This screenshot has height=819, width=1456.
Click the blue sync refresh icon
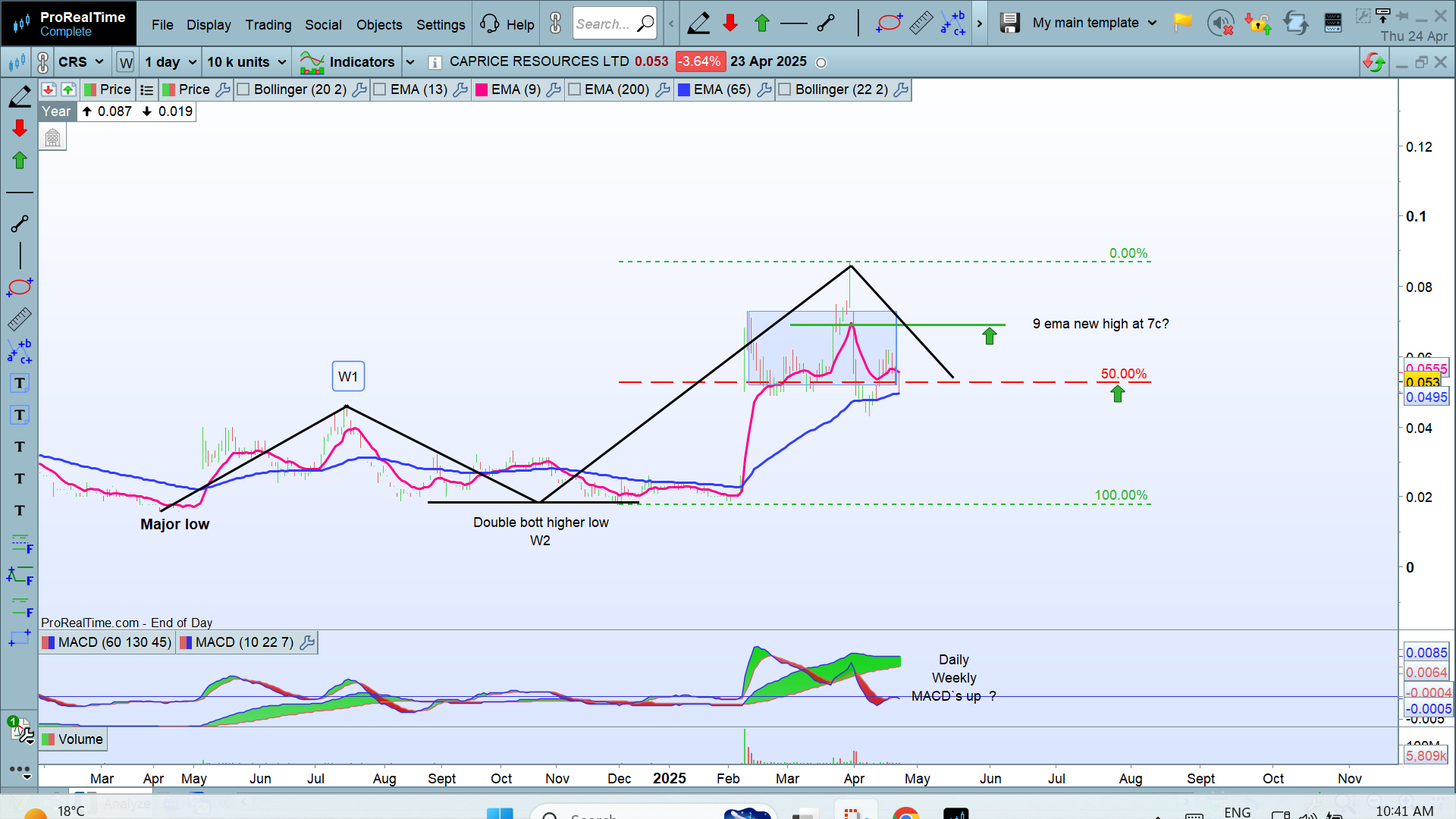coord(1295,24)
